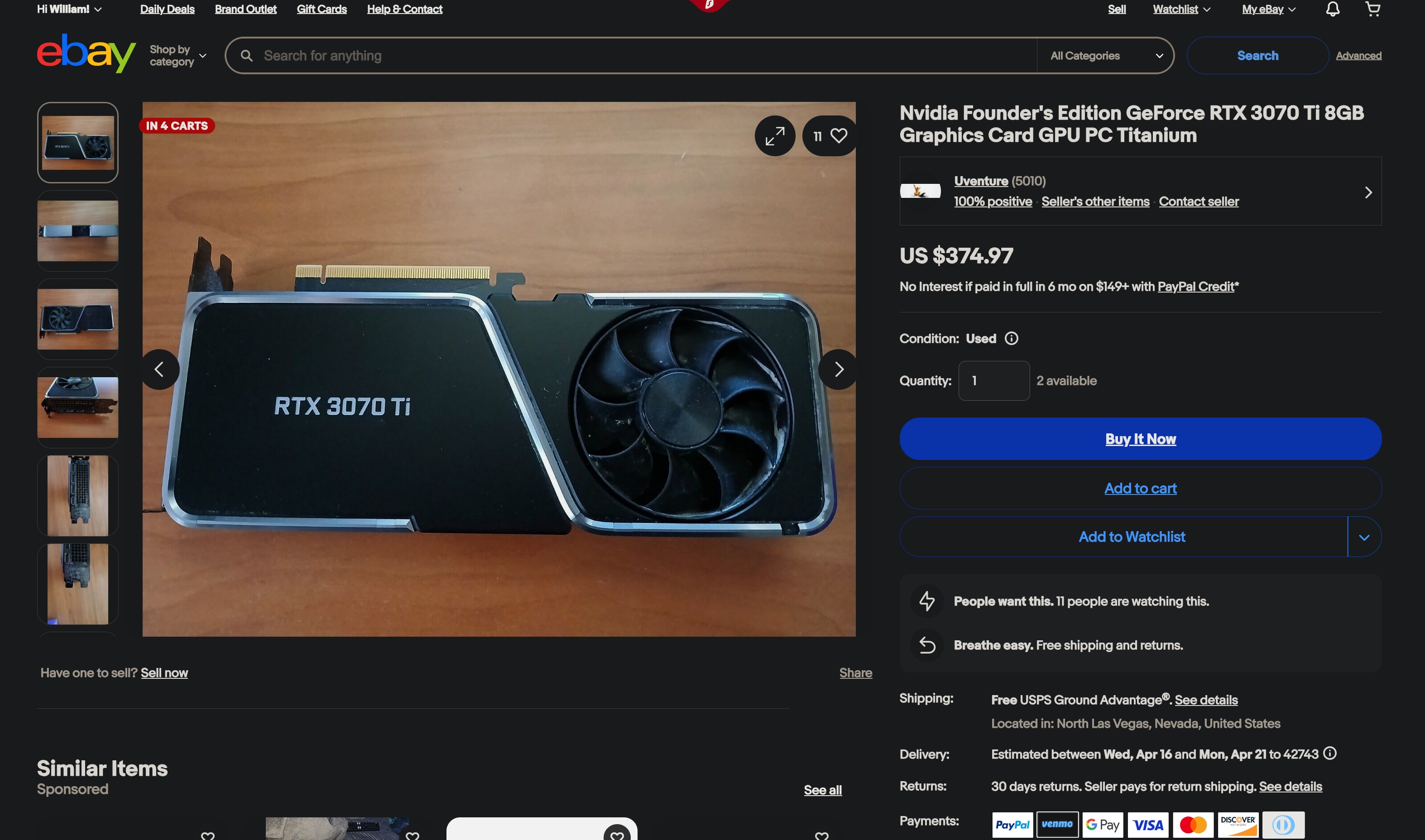Click Sell in the top bar
This screenshot has width=1425, height=840.
point(1117,9)
